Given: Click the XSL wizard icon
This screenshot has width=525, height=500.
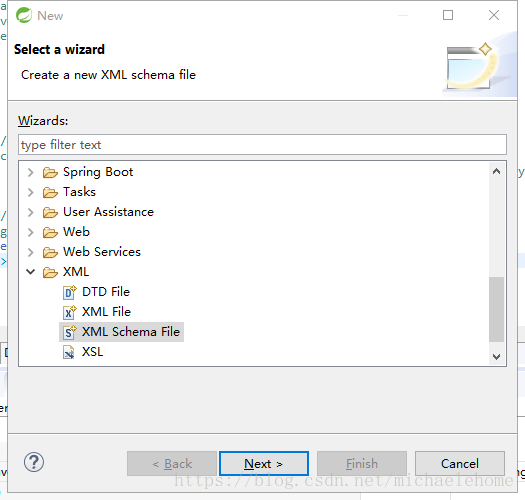Looking at the screenshot, I should point(69,352).
